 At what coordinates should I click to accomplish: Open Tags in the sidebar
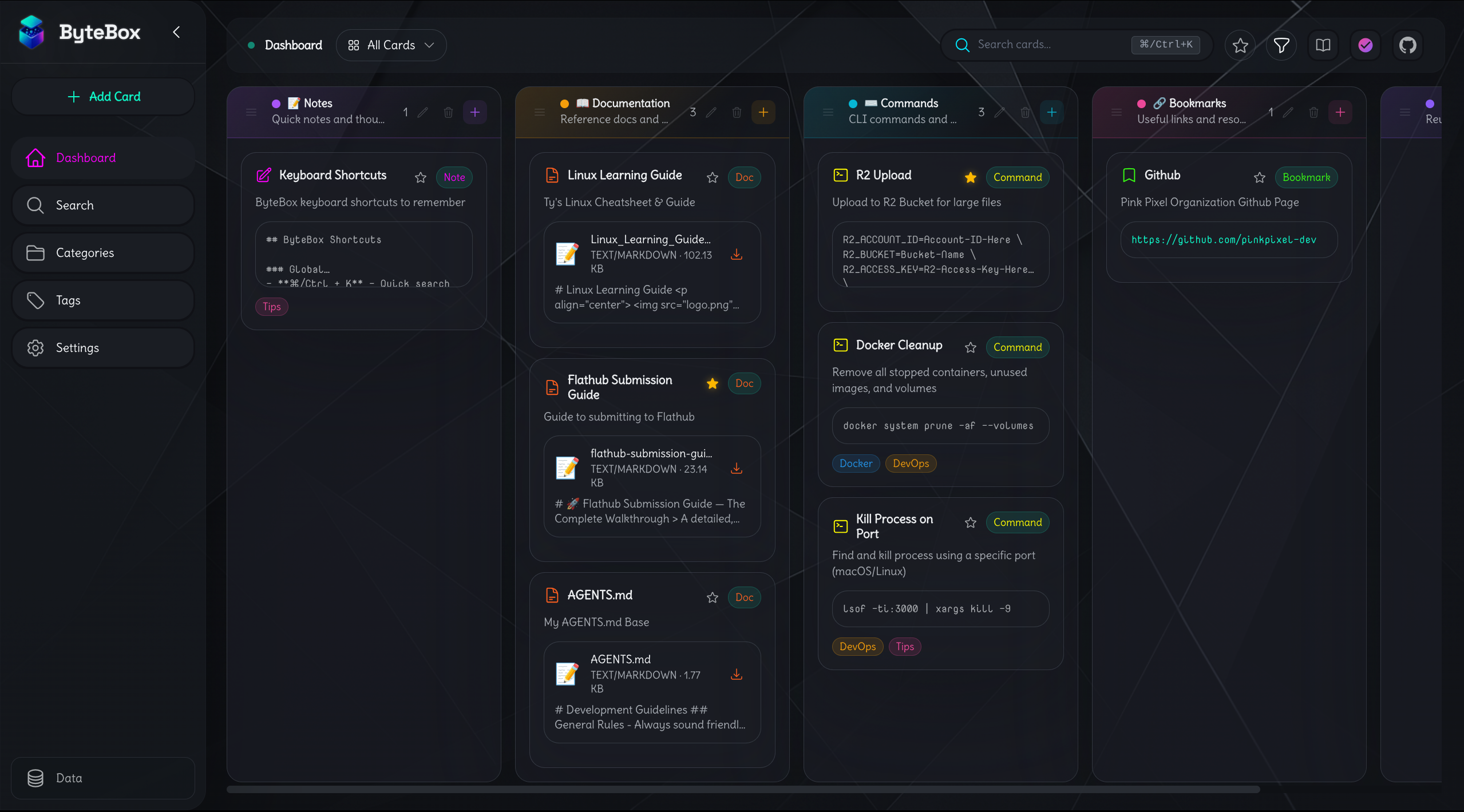click(104, 300)
